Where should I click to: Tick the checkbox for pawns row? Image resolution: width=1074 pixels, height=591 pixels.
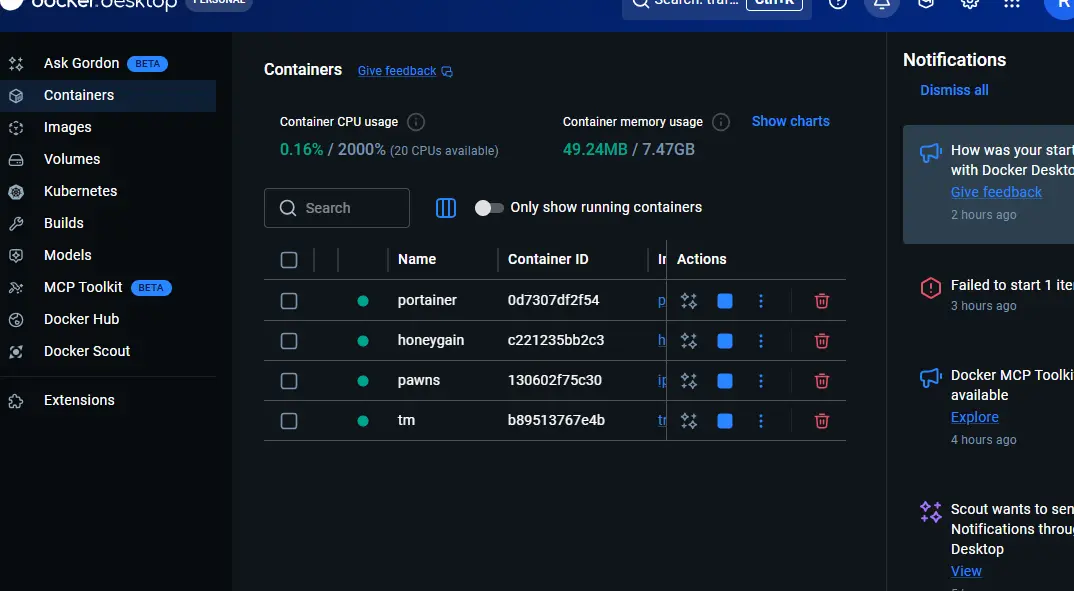click(289, 381)
